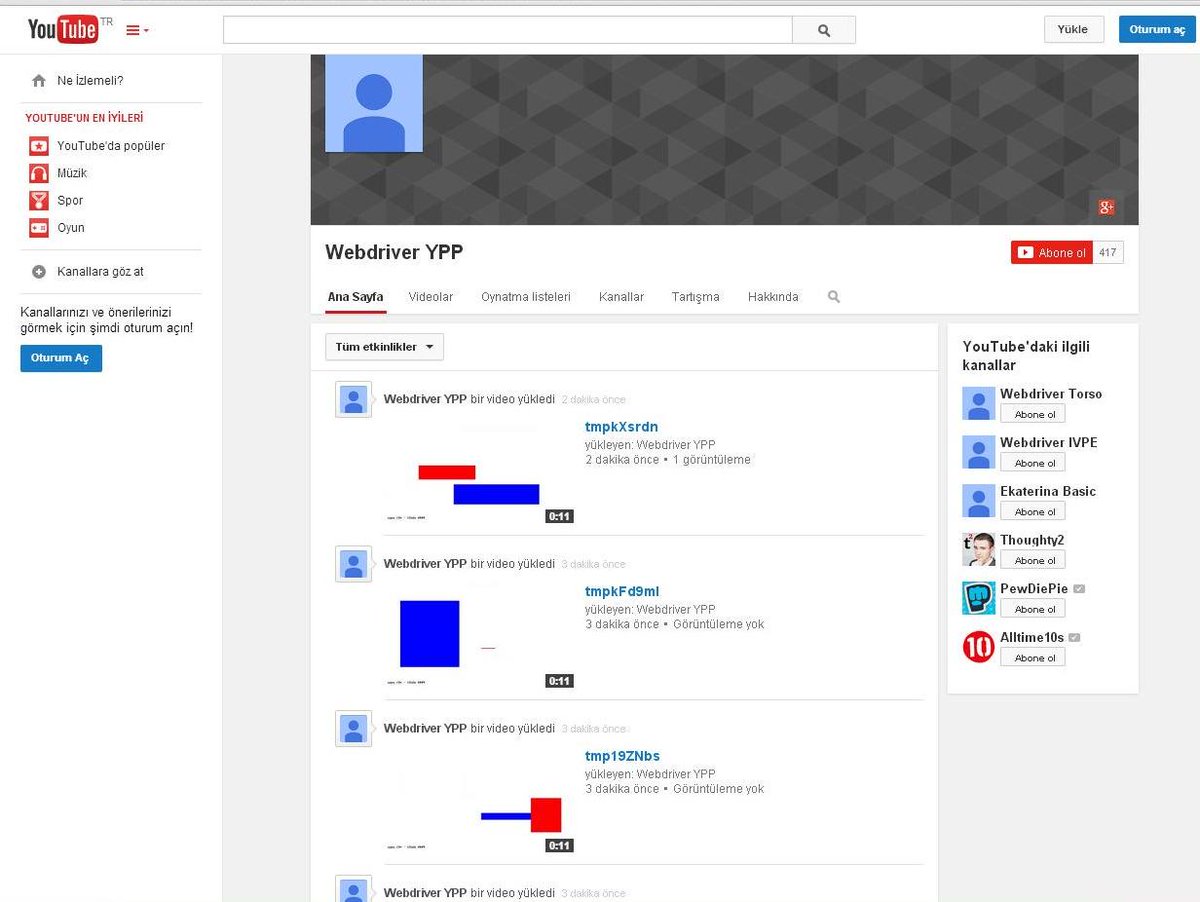Viewport: 1200px width, 902px height.
Task: Click the Ekaterina Basic channel avatar
Action: pos(978,501)
